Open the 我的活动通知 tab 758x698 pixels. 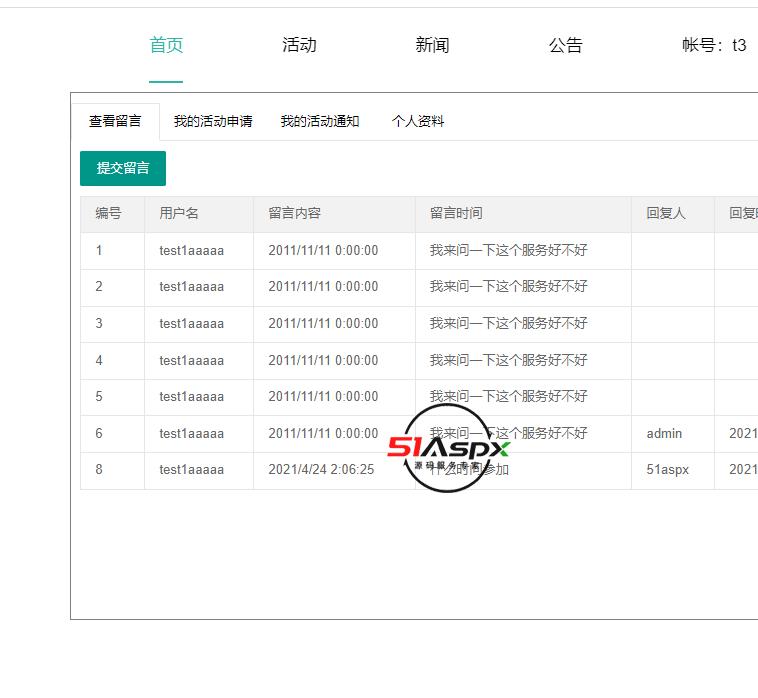(320, 121)
